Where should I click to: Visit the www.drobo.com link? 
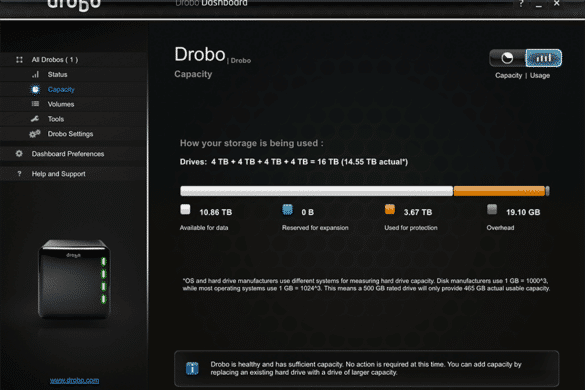click(75, 380)
